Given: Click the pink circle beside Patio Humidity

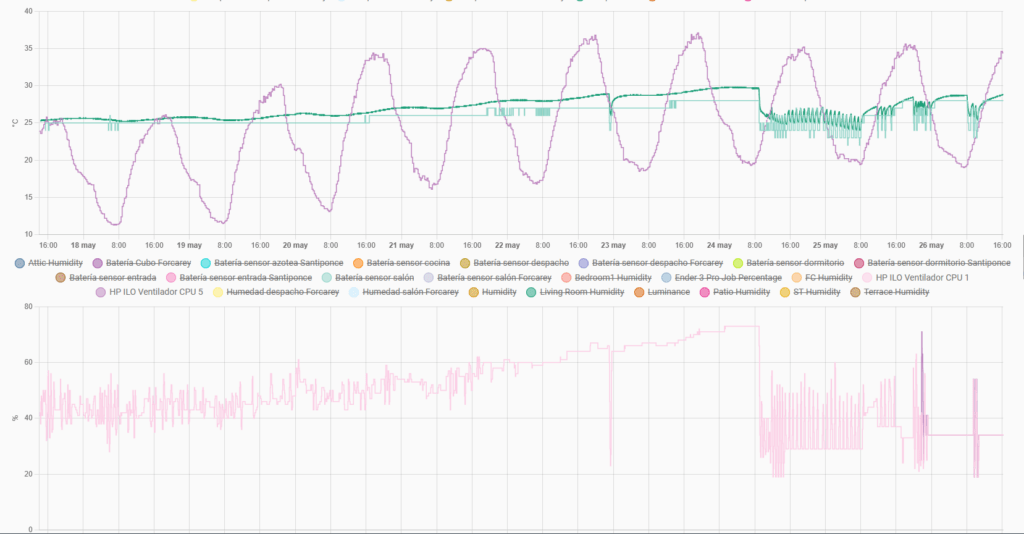Looking at the screenshot, I should point(705,292).
